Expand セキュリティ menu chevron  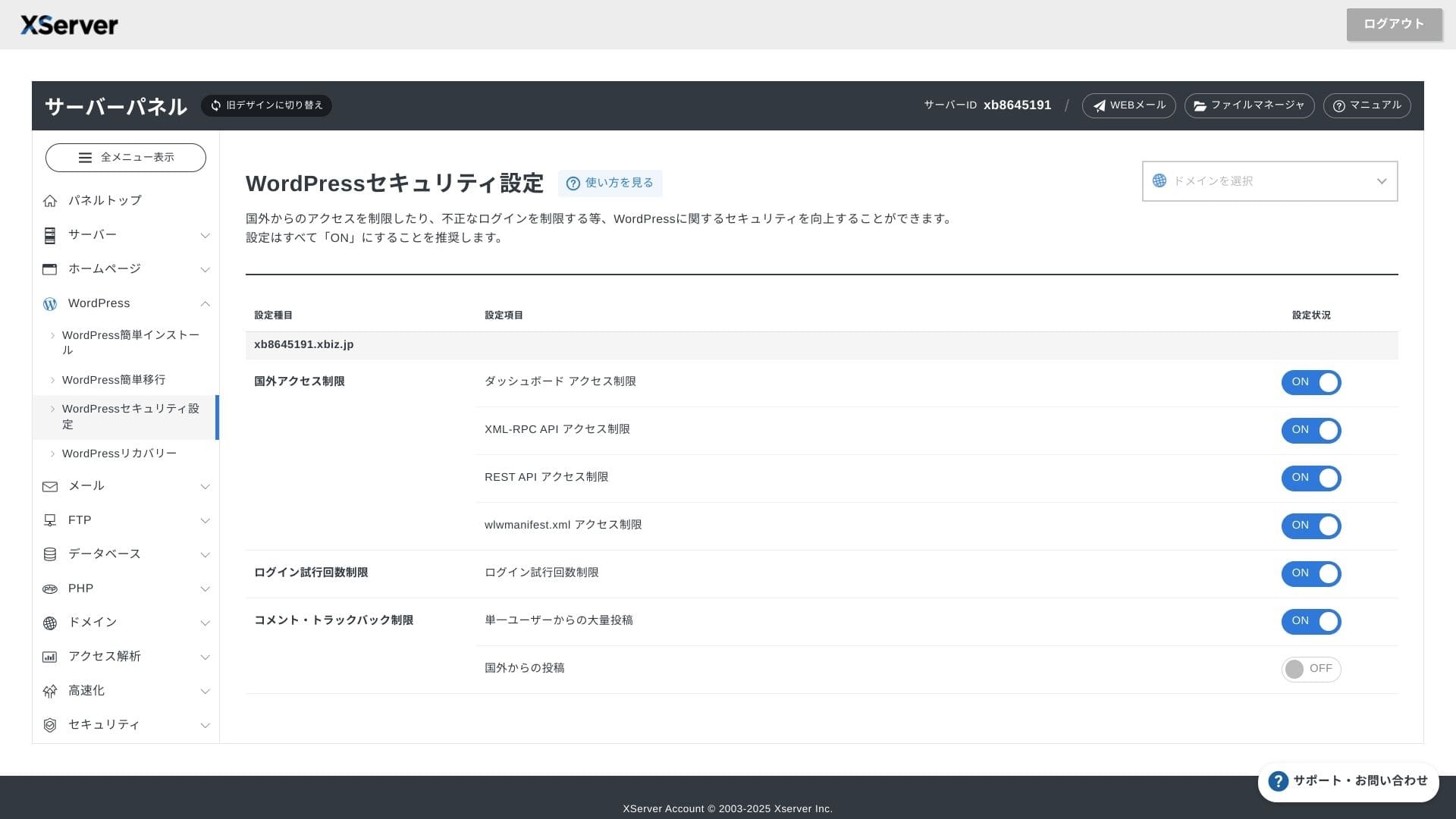point(205,726)
